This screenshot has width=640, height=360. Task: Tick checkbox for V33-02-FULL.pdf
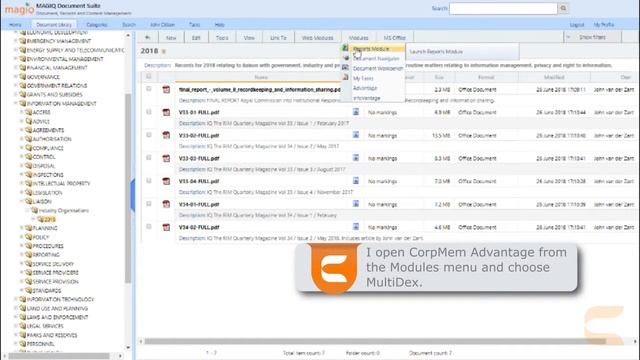pyautogui.click(x=149, y=134)
